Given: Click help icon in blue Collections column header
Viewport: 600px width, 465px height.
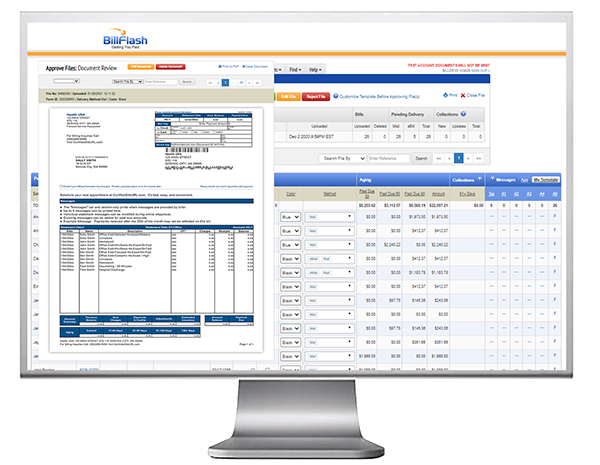Looking at the screenshot, I should 479,179.
